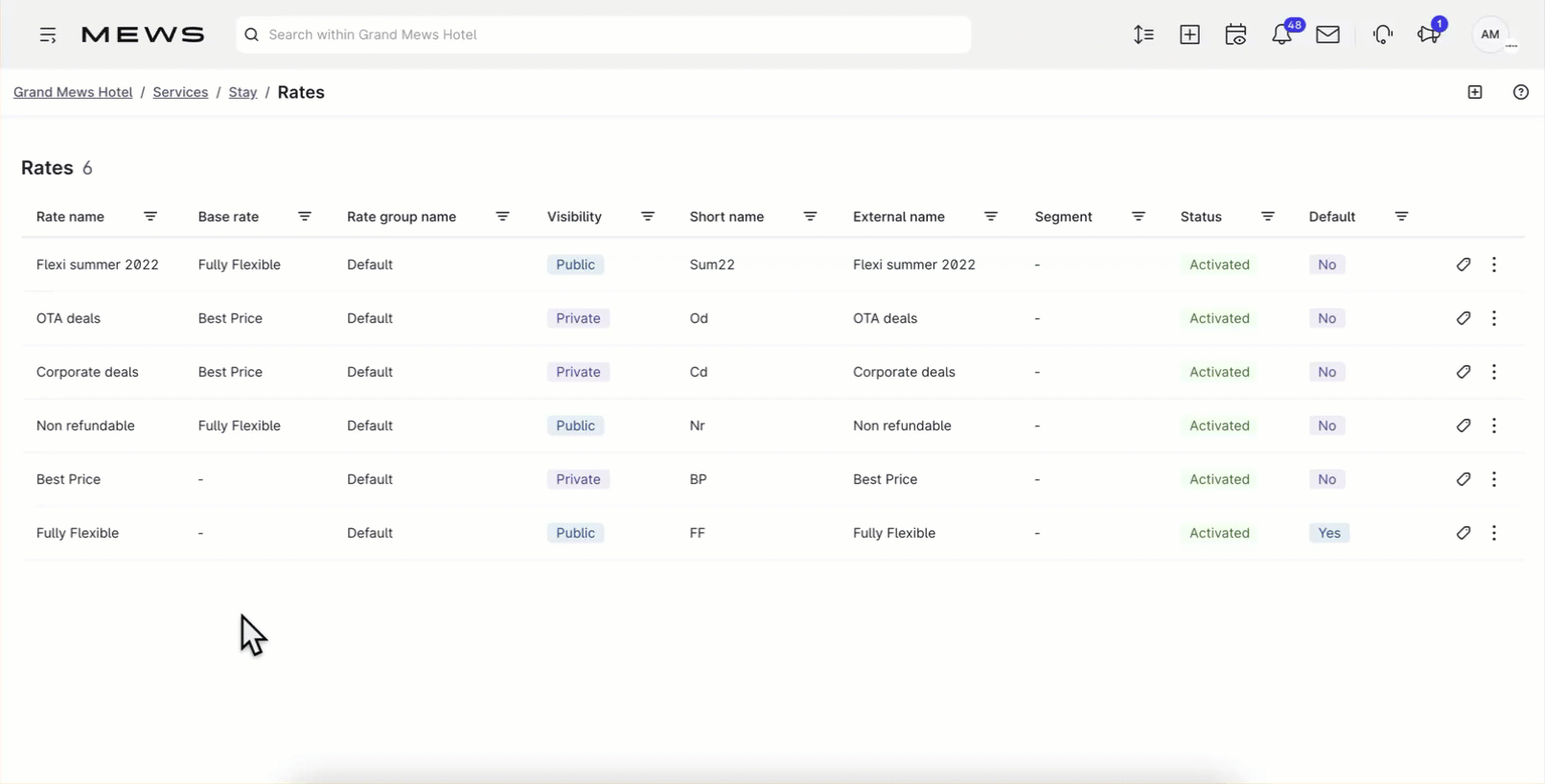Click pricing tag icon for Fully Flexible row

click(x=1464, y=533)
